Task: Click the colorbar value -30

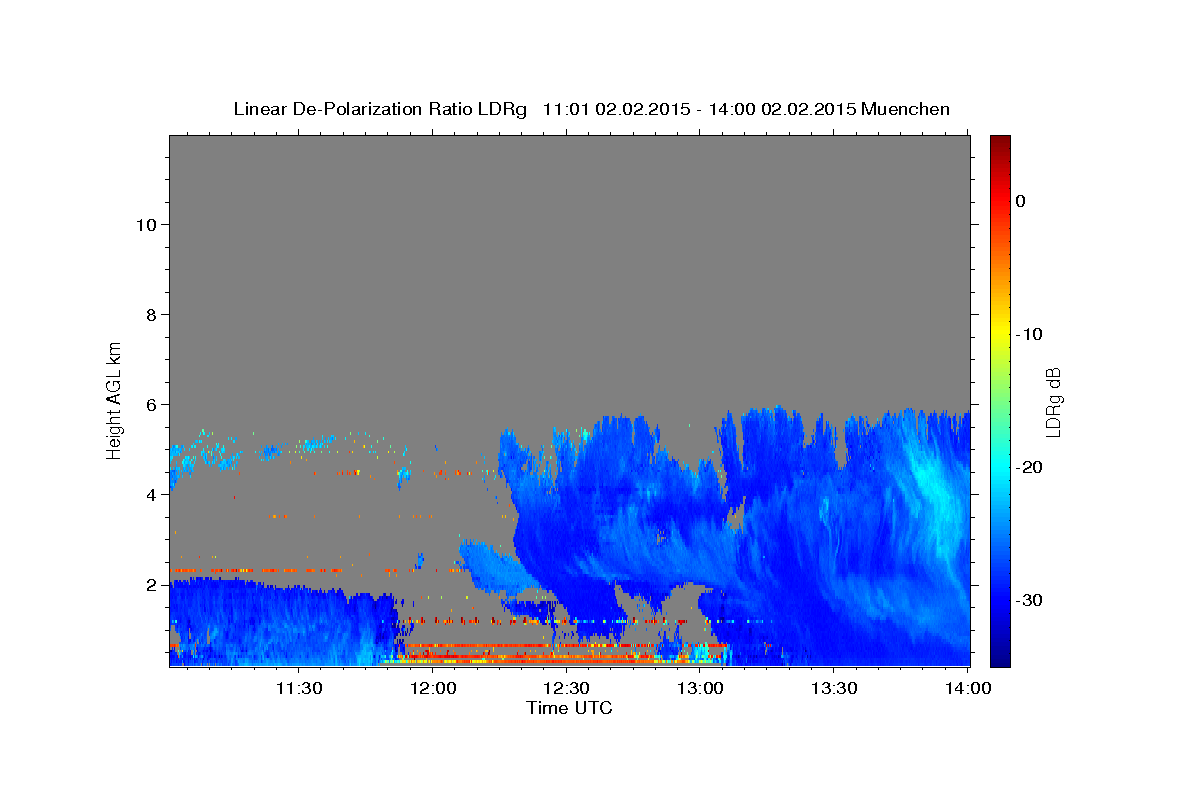Action: (1030, 600)
